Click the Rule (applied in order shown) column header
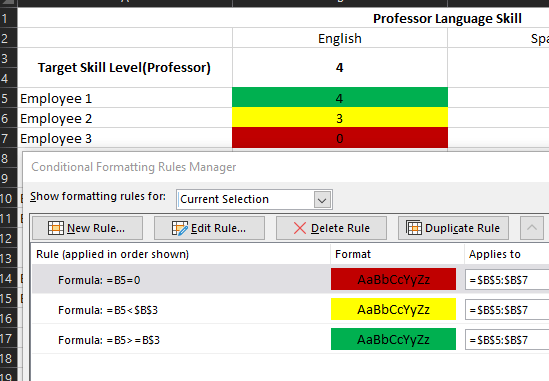This screenshot has height=381, width=549. (x=181, y=254)
